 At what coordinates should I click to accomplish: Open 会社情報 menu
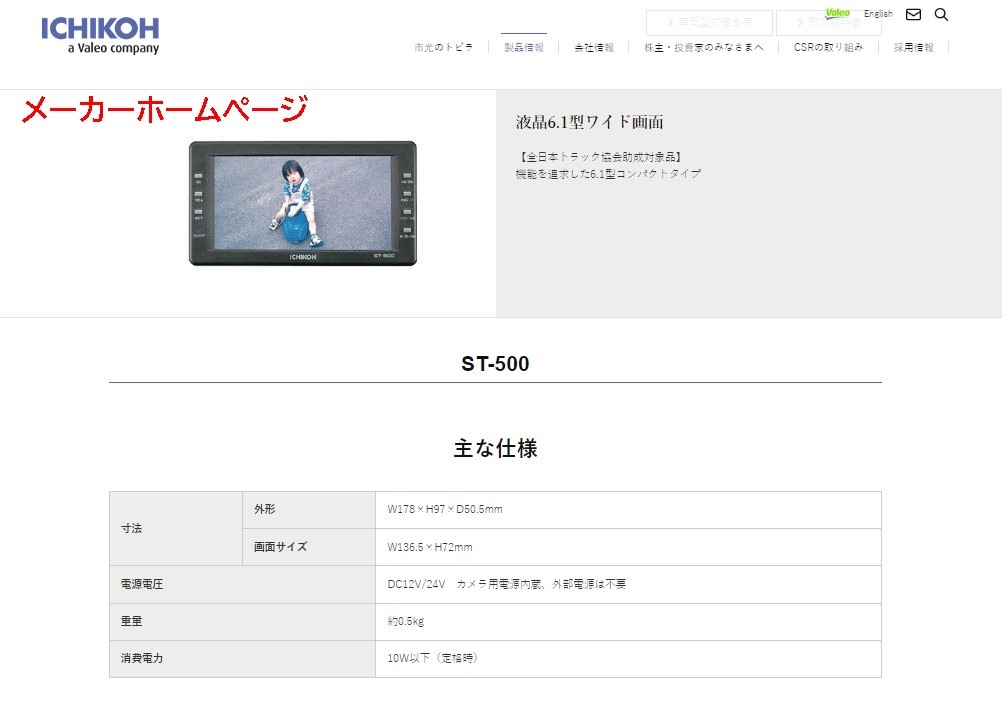point(594,47)
